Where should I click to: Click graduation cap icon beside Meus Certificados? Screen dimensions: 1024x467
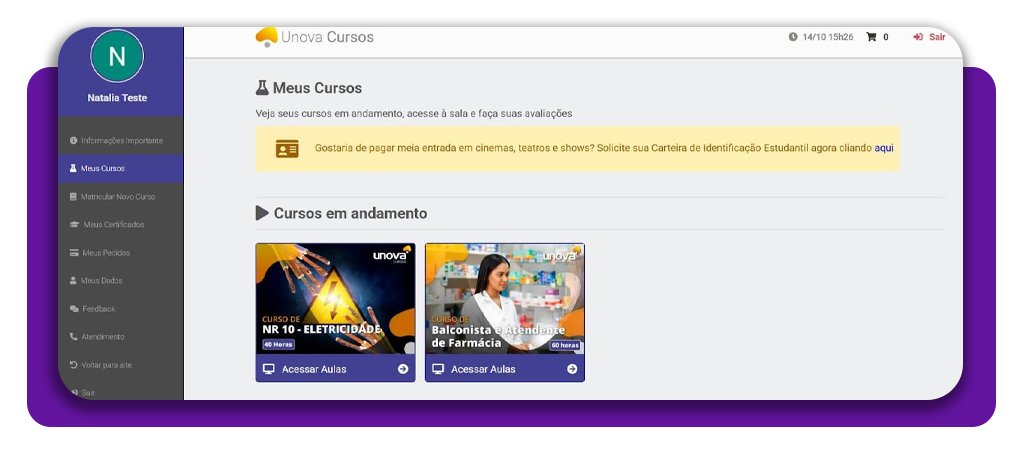click(74, 225)
